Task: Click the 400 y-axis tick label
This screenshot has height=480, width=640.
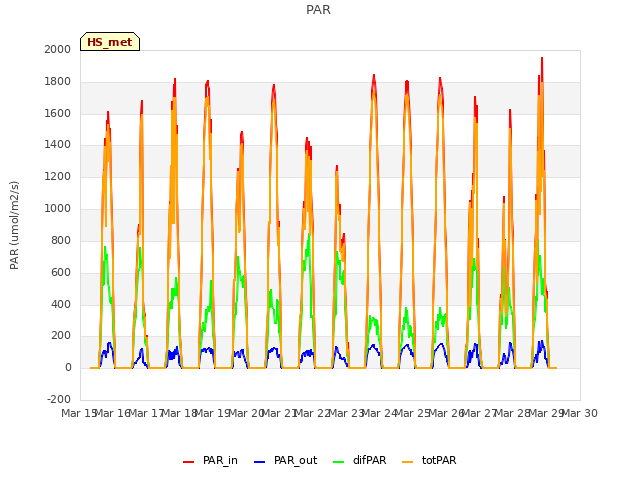Action: coord(61,304)
